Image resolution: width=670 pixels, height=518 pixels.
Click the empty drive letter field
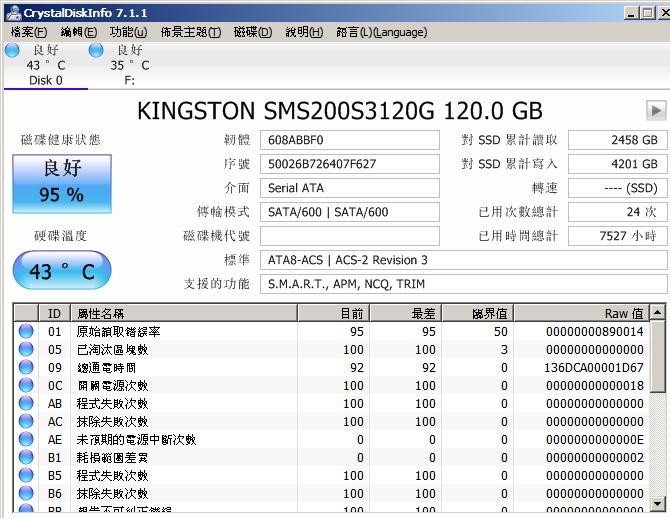click(350, 236)
